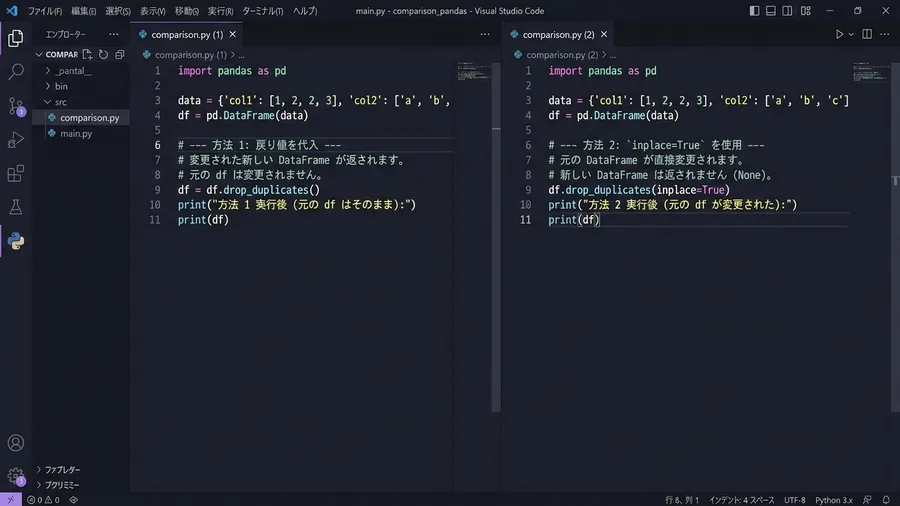Click comparison.py (1) breadcrumb
This screenshot has height=506, width=900.
point(191,55)
